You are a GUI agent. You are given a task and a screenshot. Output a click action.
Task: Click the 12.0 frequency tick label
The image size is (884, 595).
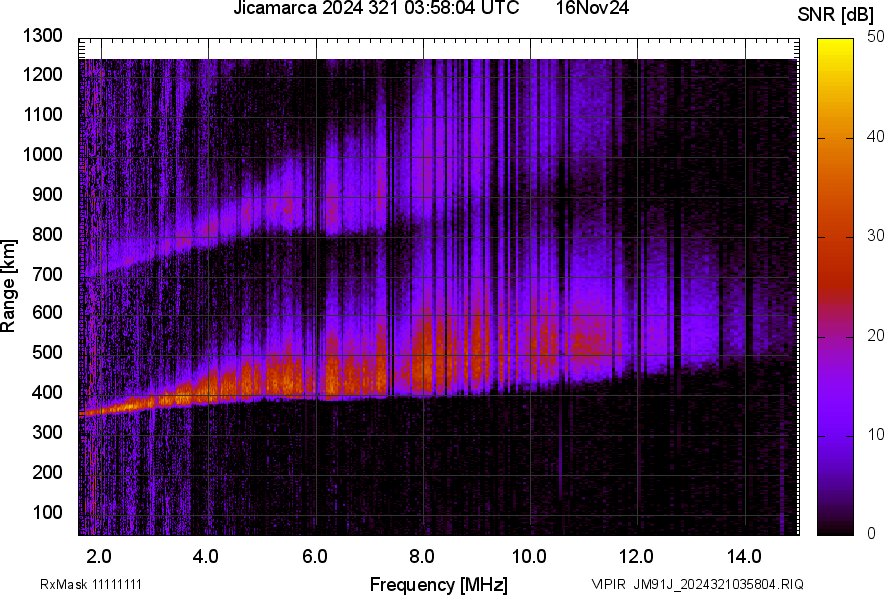637,557
